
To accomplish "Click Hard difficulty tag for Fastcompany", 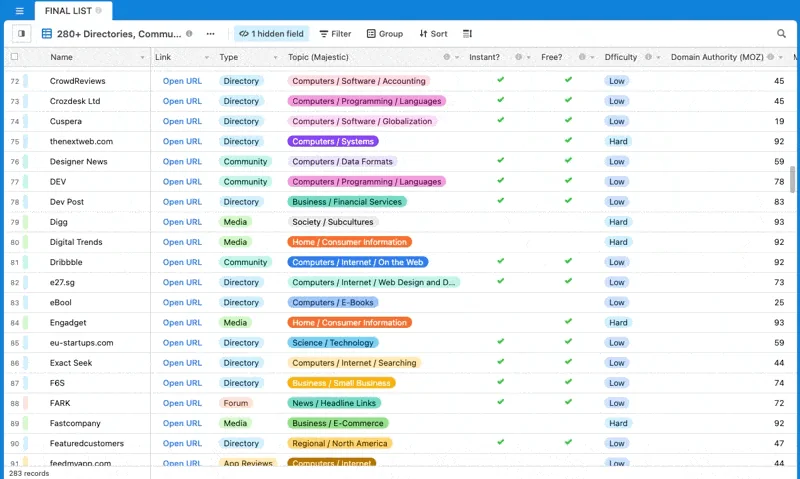I will (x=618, y=423).
